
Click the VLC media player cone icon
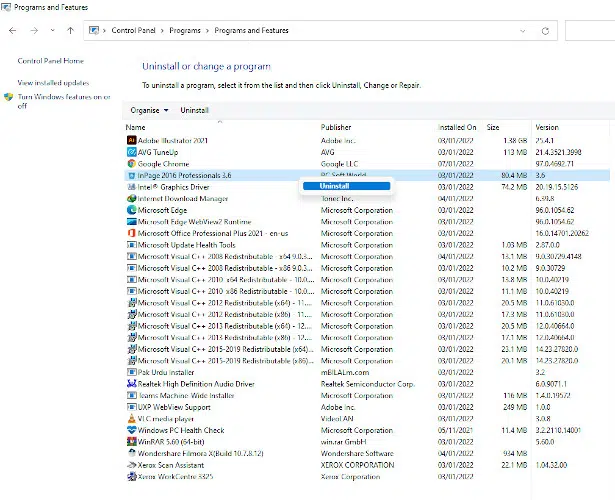(x=132, y=418)
